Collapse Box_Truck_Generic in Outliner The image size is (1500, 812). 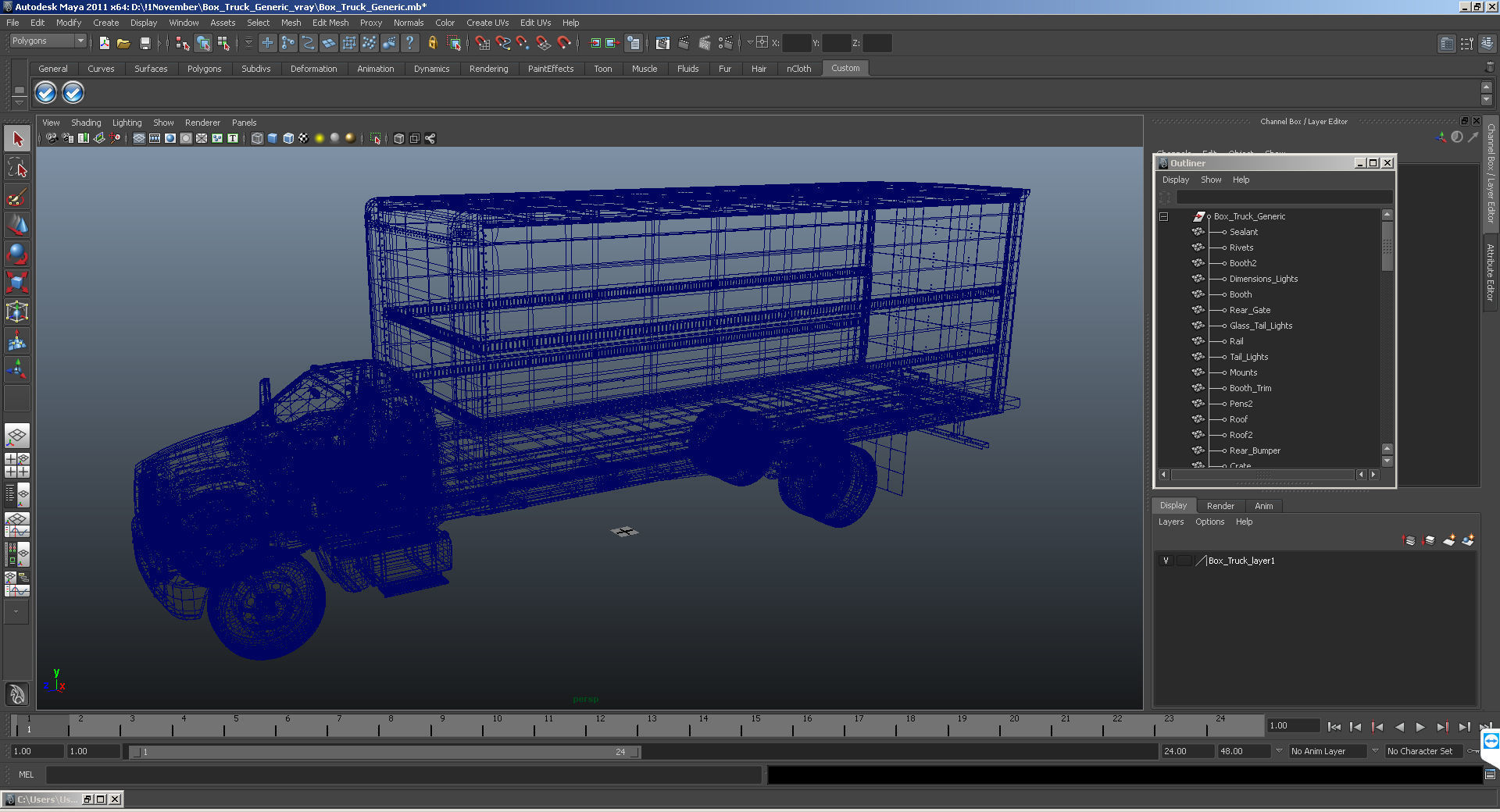pyautogui.click(x=1163, y=216)
